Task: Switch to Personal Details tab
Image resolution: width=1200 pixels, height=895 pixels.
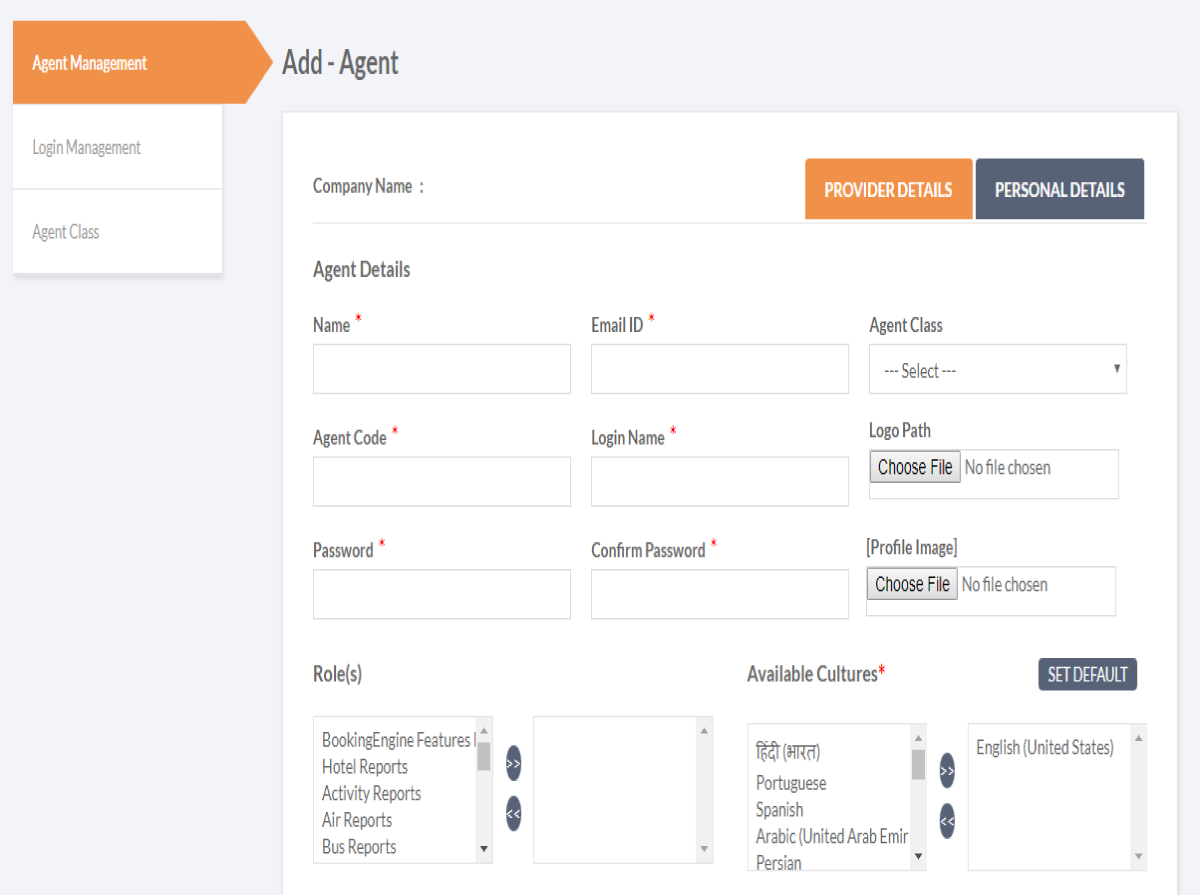Action: pyautogui.click(x=1059, y=189)
